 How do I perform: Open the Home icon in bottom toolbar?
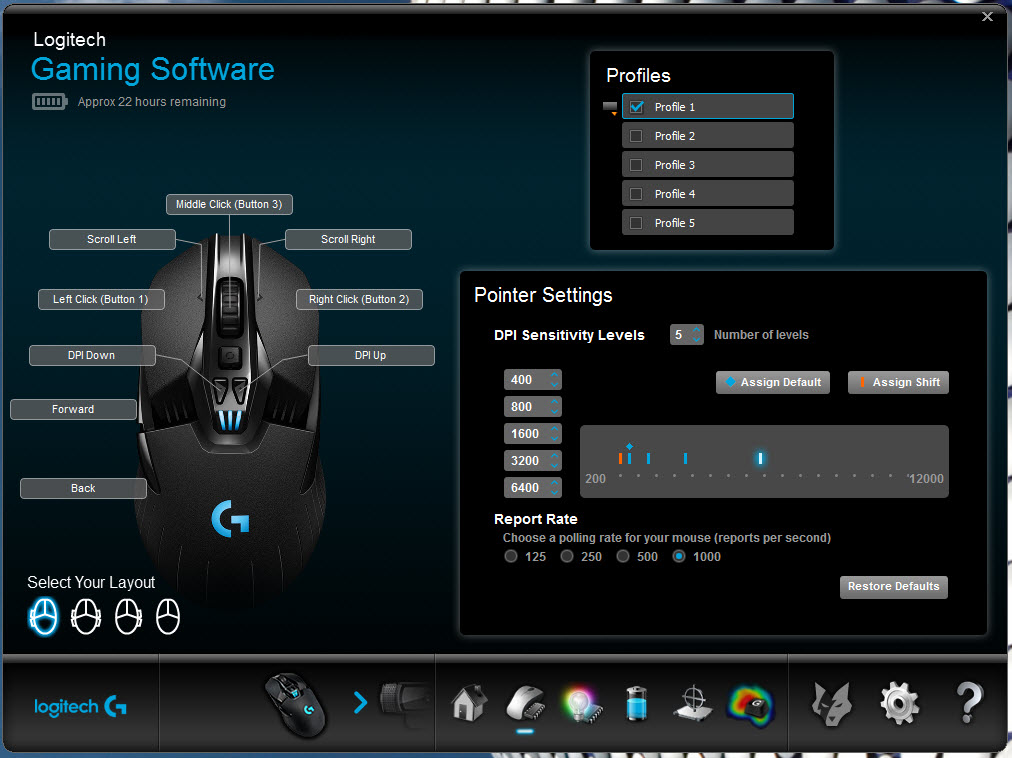[469, 703]
